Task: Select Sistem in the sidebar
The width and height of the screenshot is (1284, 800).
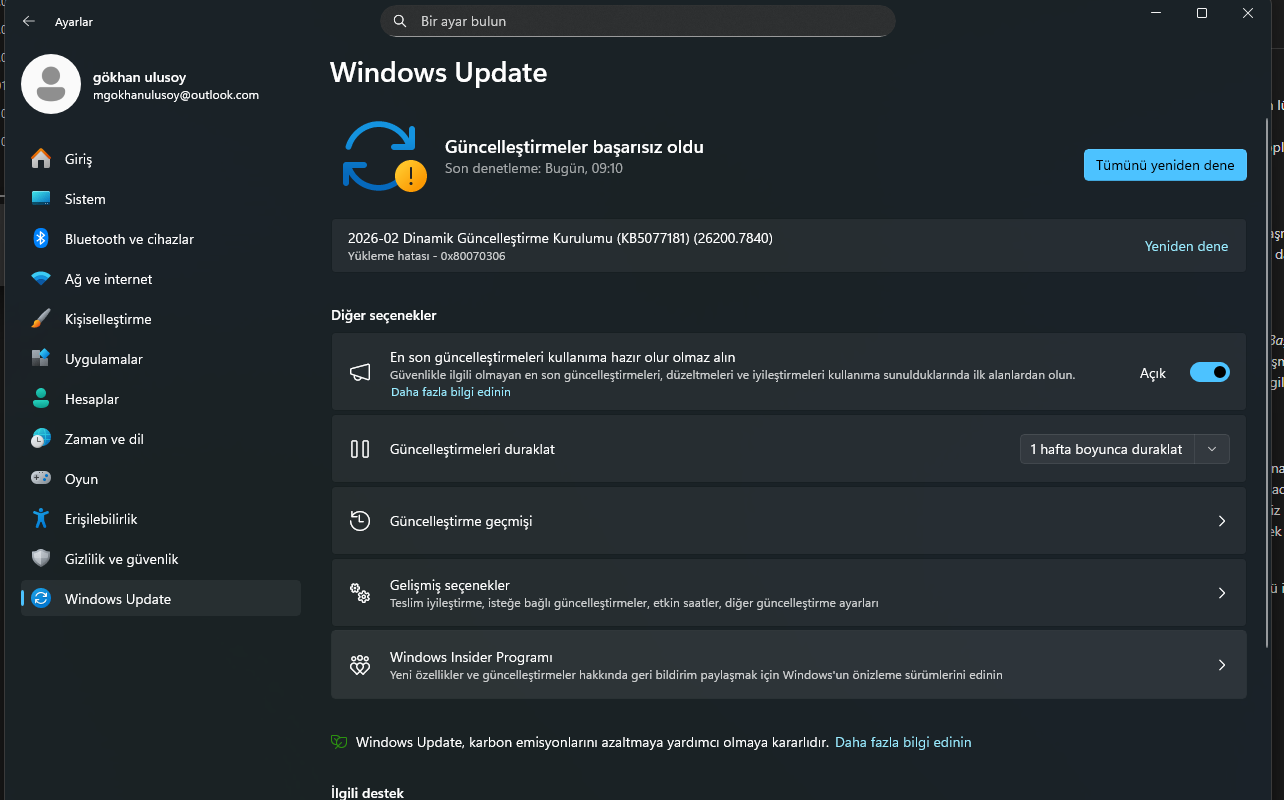Action: pos(161,199)
